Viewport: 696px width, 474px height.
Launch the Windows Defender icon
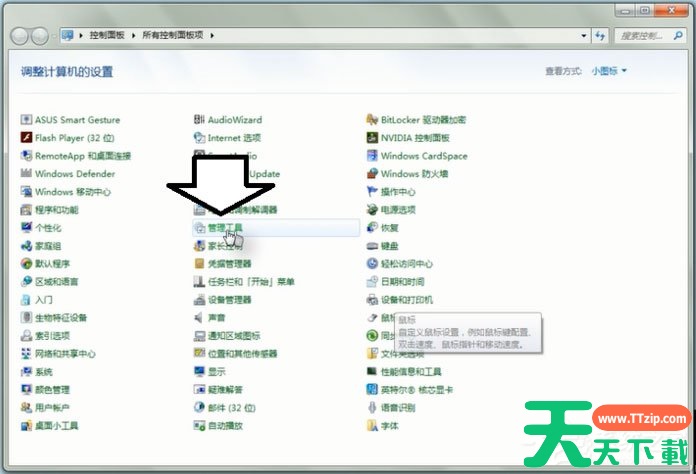(x=27, y=174)
